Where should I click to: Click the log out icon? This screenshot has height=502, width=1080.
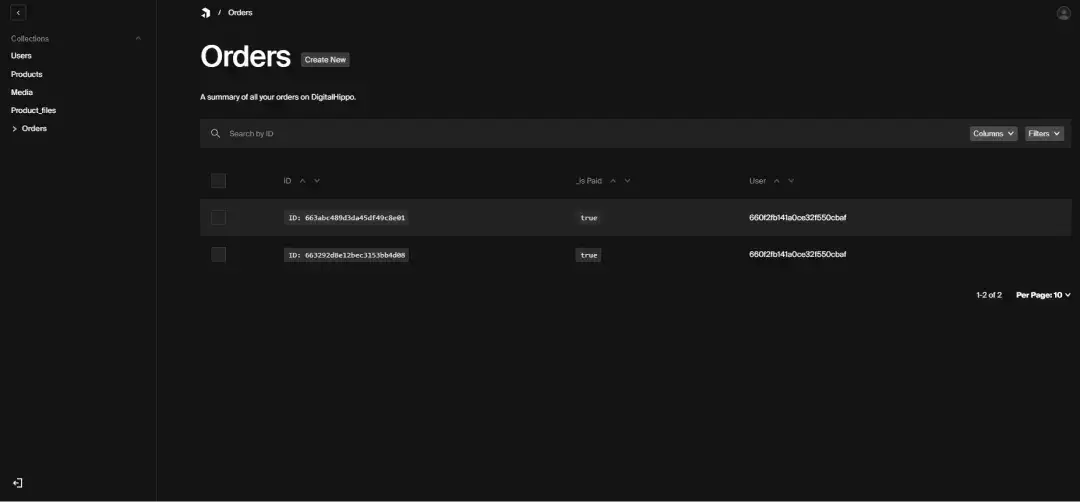pyautogui.click(x=18, y=483)
